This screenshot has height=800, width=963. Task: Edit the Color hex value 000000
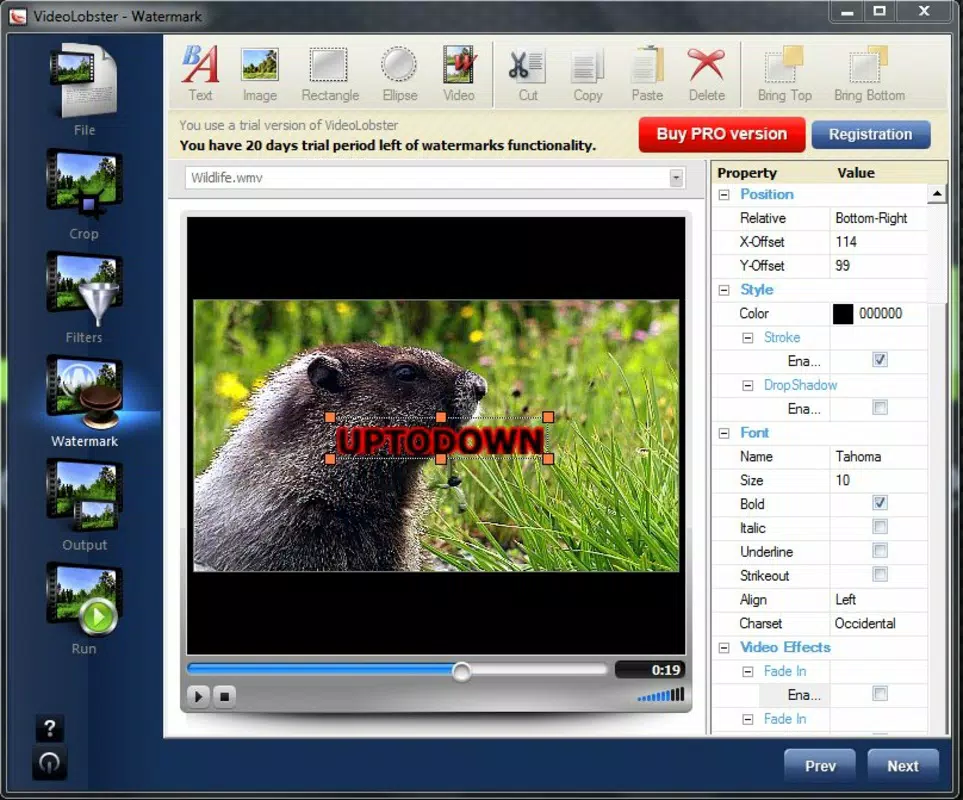pyautogui.click(x=881, y=314)
